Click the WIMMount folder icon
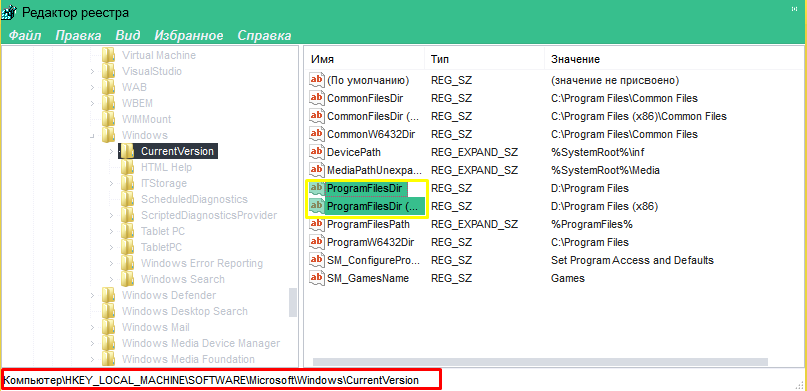Screen dimensions: 807x391 click(108, 119)
